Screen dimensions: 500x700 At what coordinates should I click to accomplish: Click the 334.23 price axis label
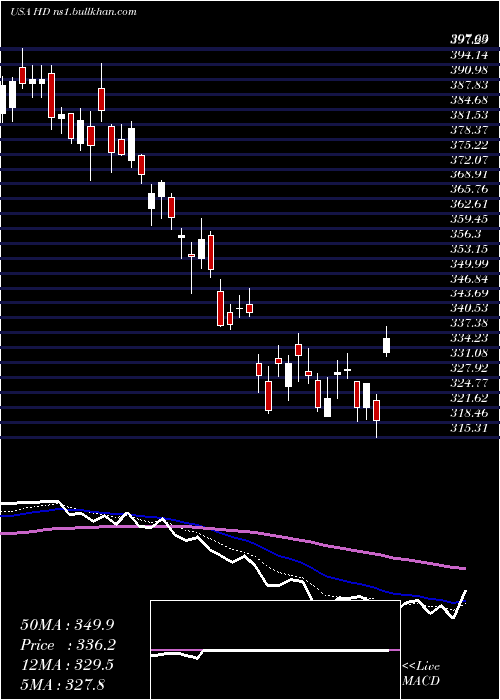[469, 338]
